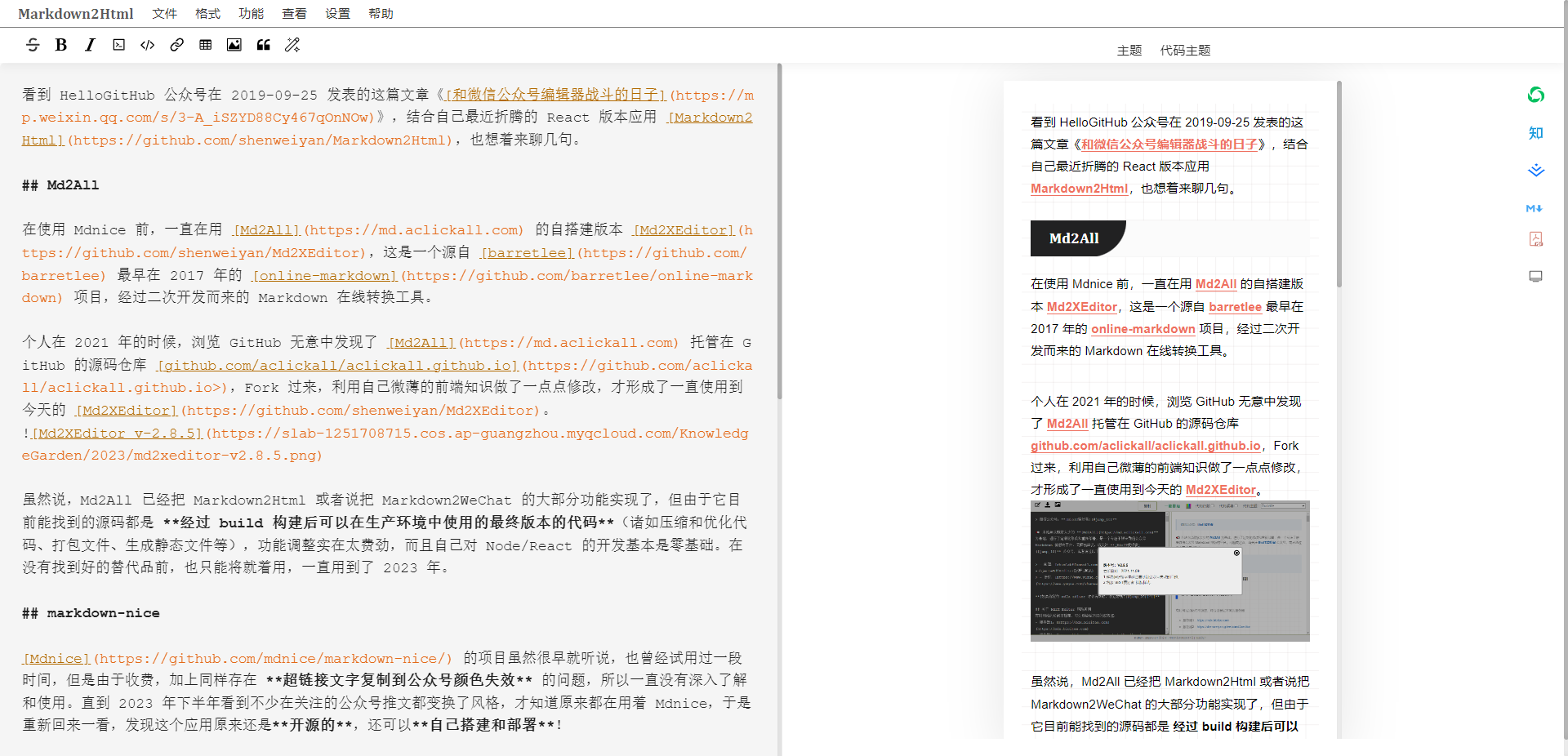Viewport: 1568px width, 756px height.
Task: Click the '## Md2All' heading in editor
Action: (x=60, y=185)
